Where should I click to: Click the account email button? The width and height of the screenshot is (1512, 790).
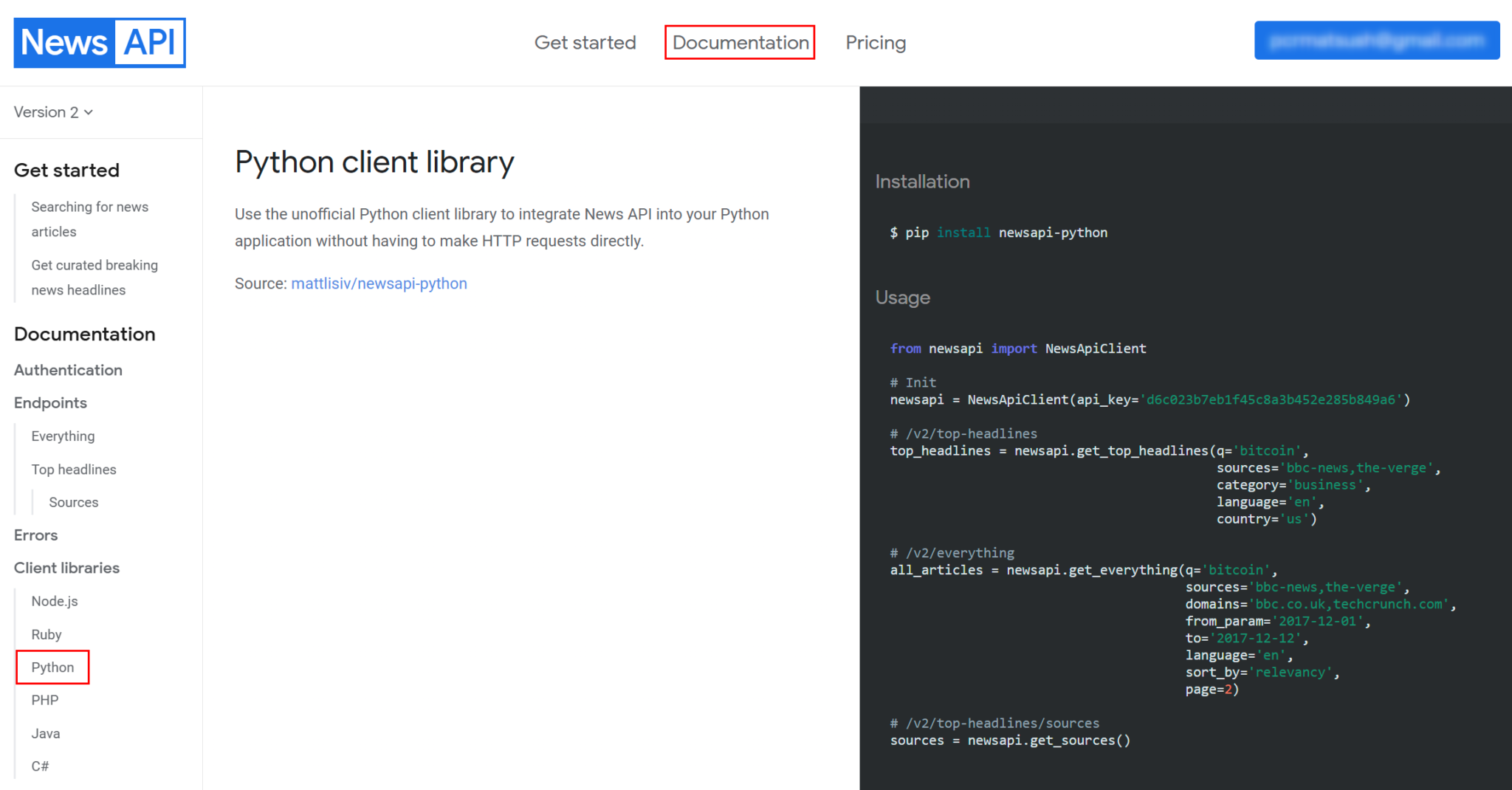tap(1376, 41)
